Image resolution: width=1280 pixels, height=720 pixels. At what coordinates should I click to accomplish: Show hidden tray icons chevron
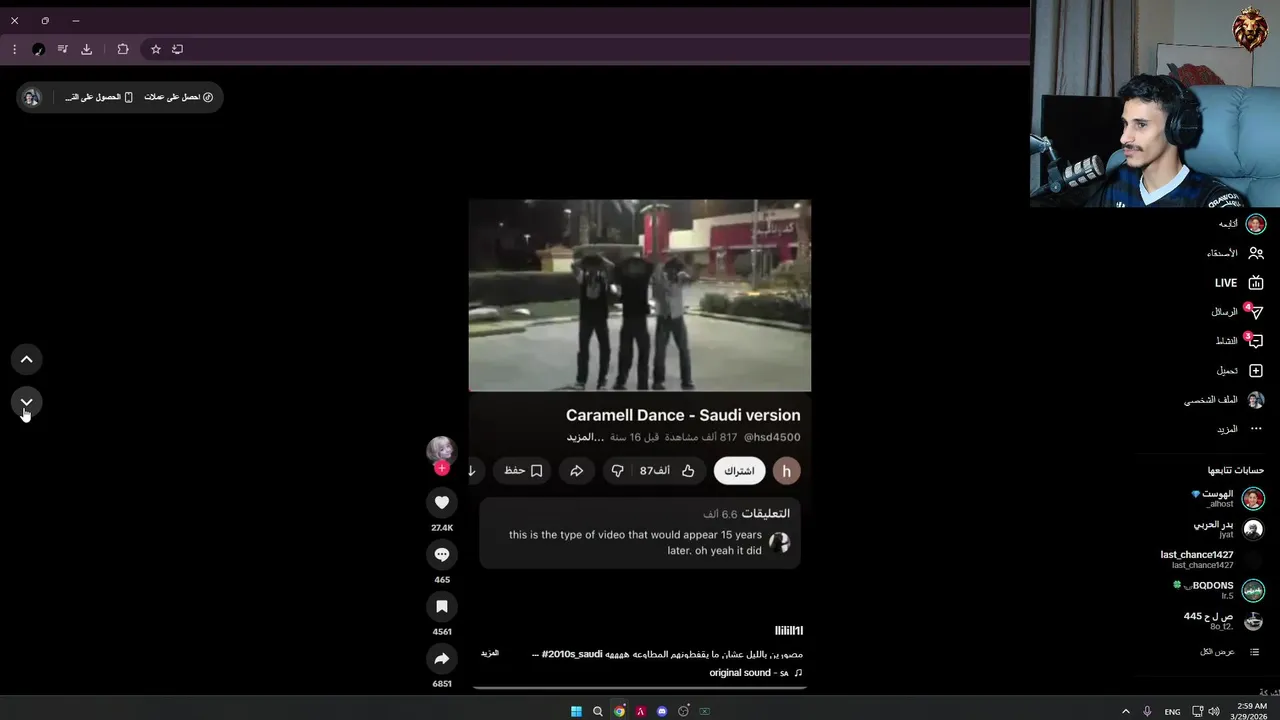point(1126,712)
